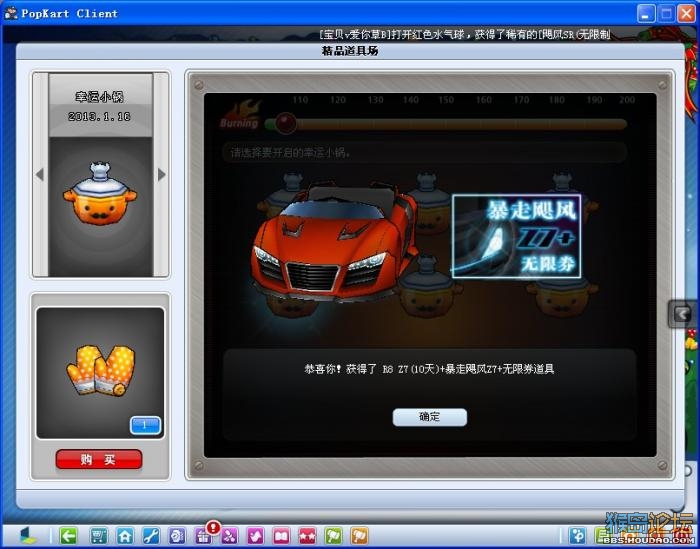Select the orange oven mitts item
This screenshot has width=700, height=549.
pos(101,370)
